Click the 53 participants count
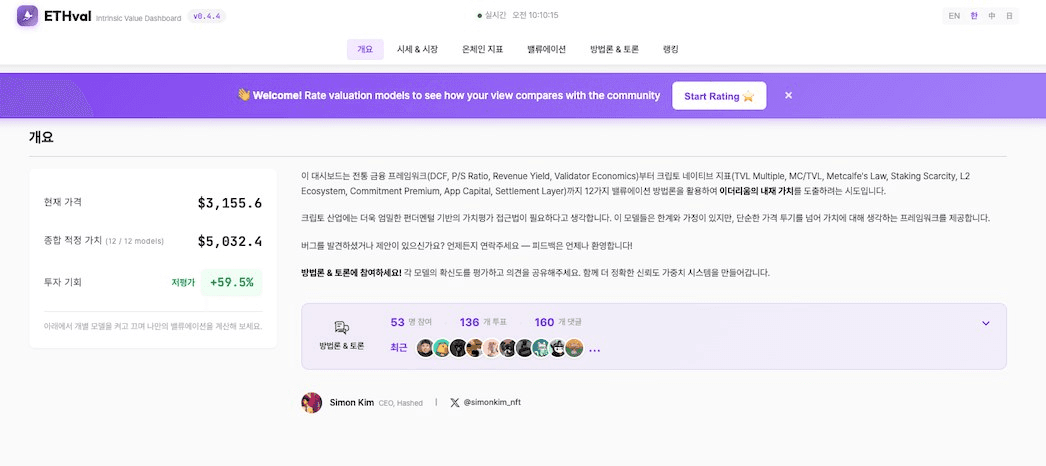The width and height of the screenshot is (1046, 466). [398, 323]
